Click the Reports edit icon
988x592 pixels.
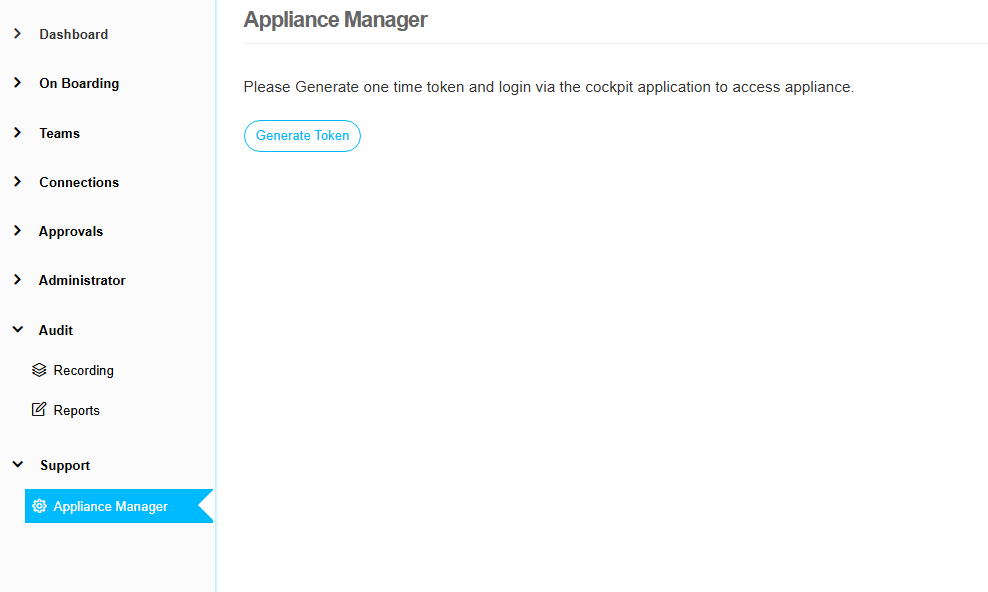tap(39, 409)
